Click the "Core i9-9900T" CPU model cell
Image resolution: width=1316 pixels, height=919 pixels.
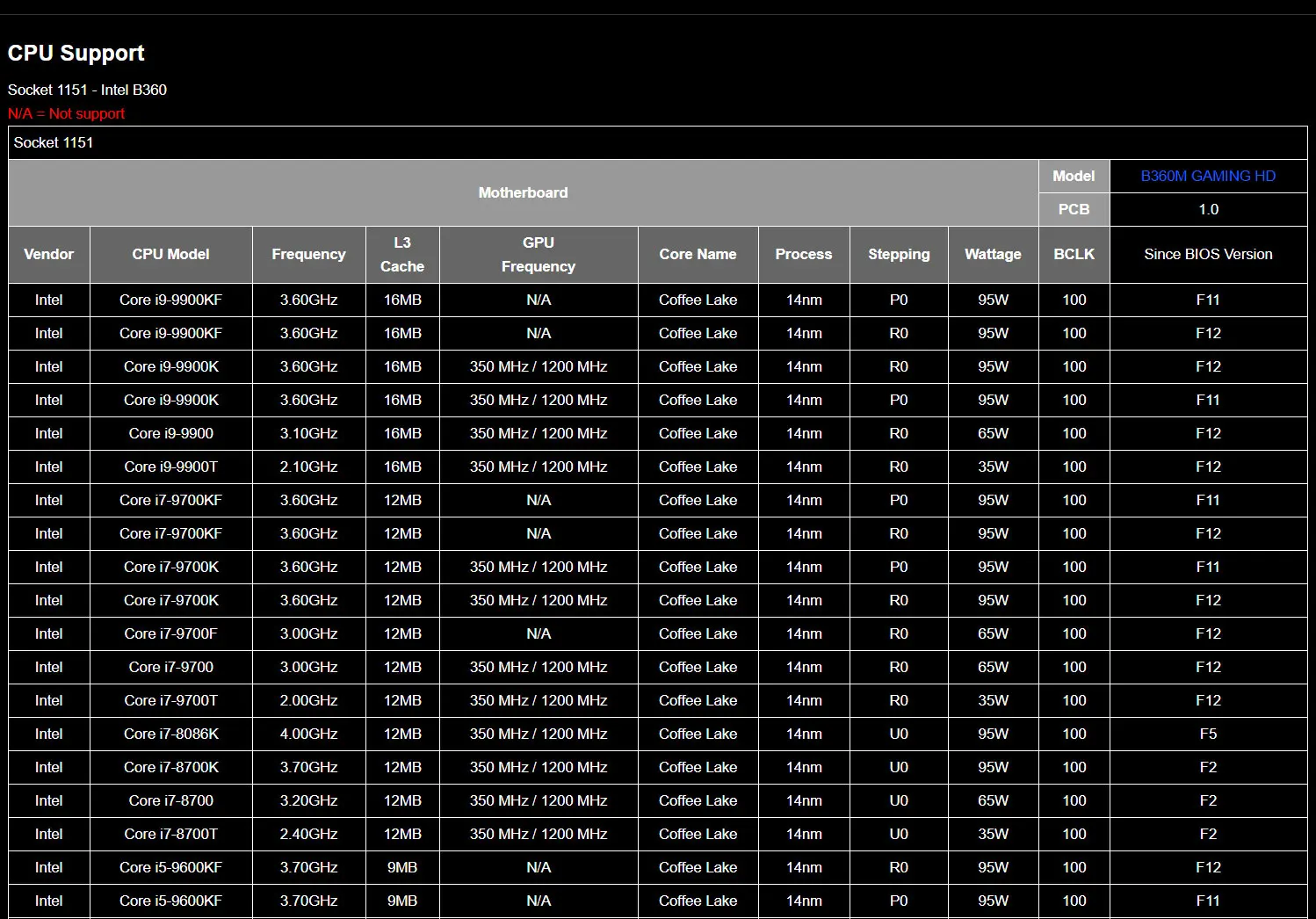pos(171,467)
